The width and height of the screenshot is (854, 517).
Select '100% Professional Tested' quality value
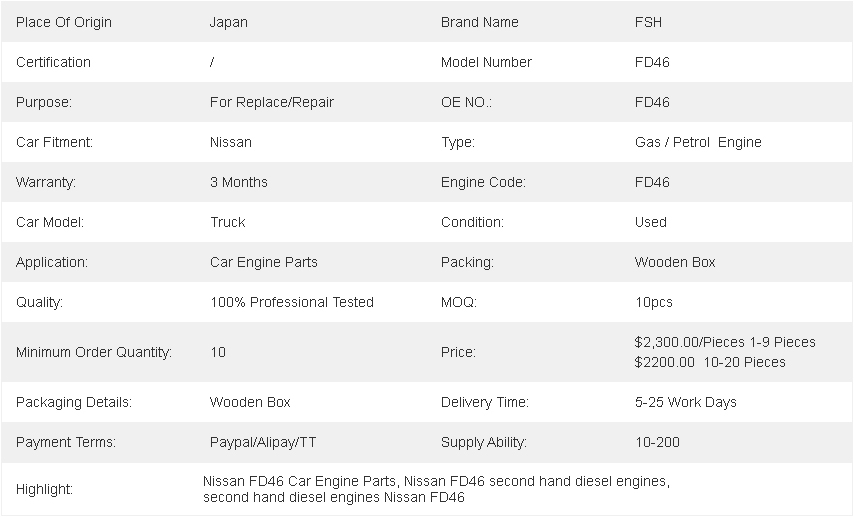click(x=292, y=302)
